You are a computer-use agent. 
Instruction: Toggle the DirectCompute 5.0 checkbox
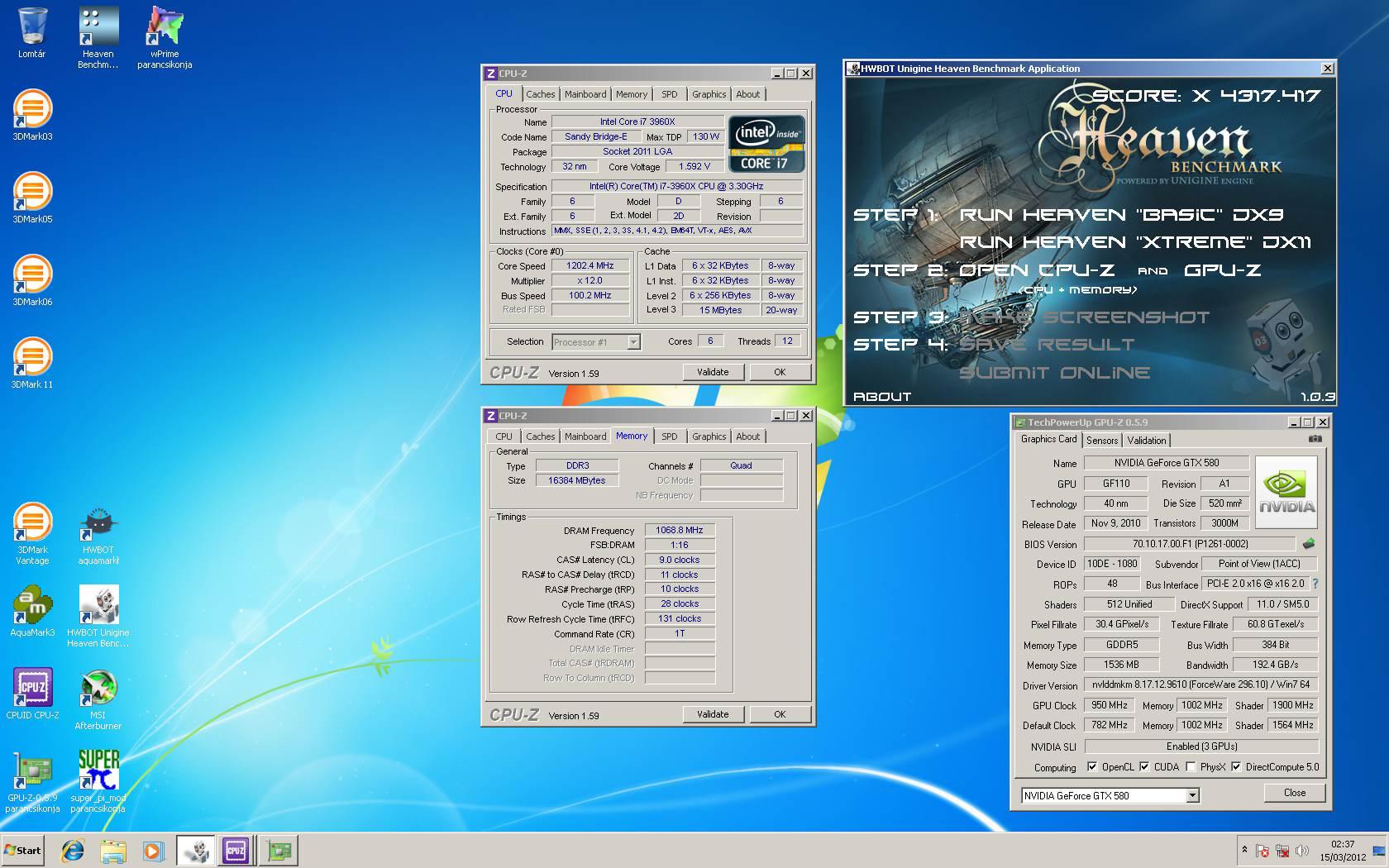click(1236, 767)
